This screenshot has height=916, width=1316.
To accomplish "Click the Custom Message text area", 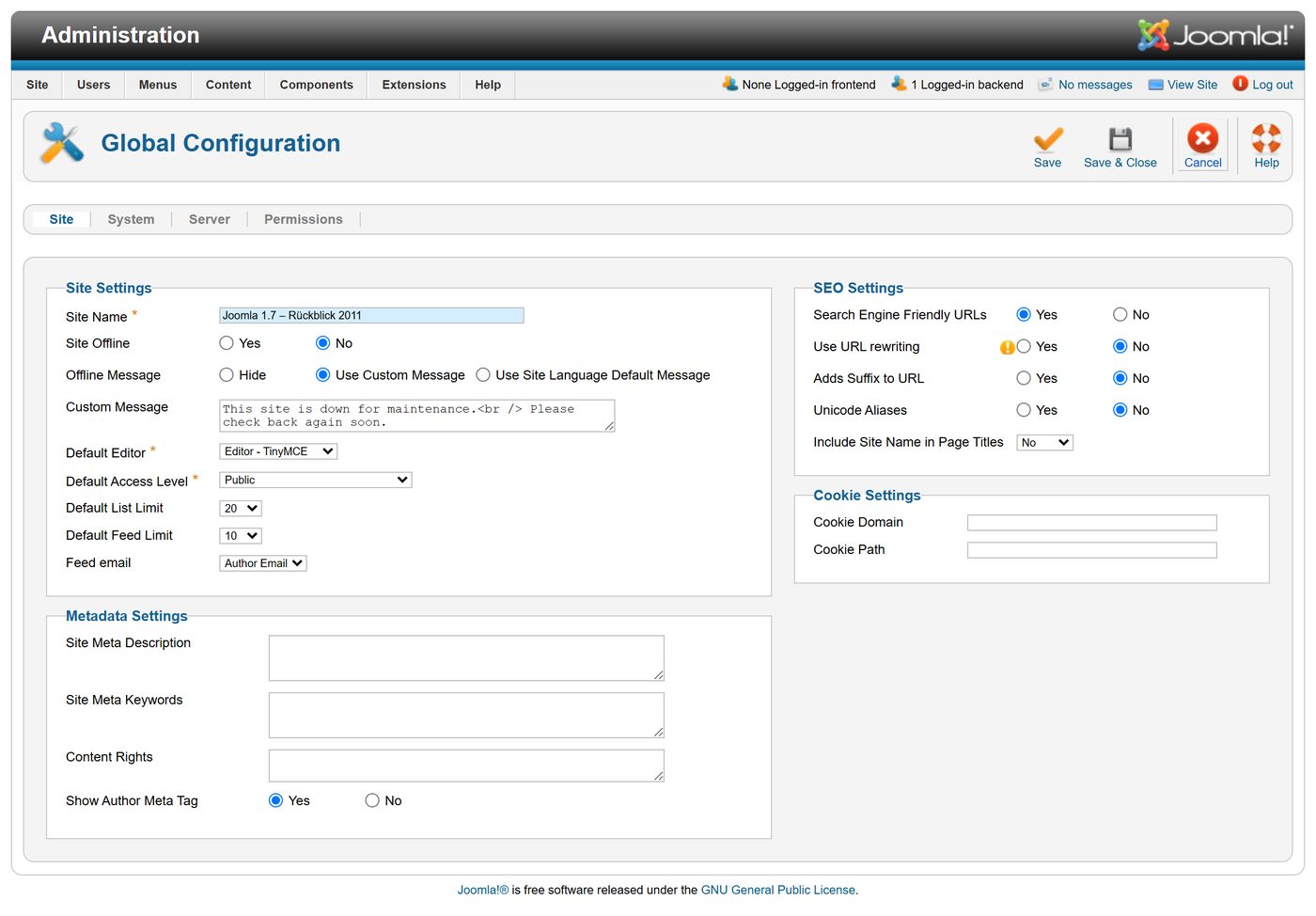I will click(x=417, y=417).
